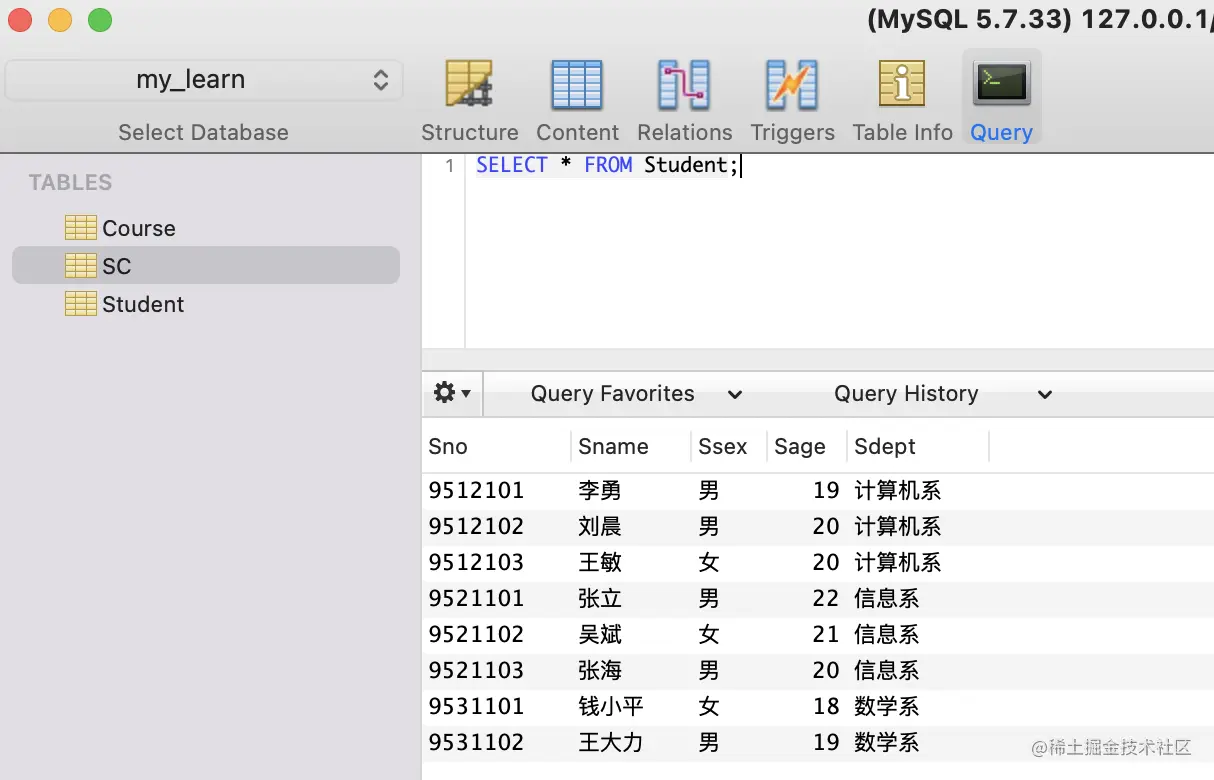The height and width of the screenshot is (780, 1214).
Task: Click into the SQL query editor
Action: 840,250
